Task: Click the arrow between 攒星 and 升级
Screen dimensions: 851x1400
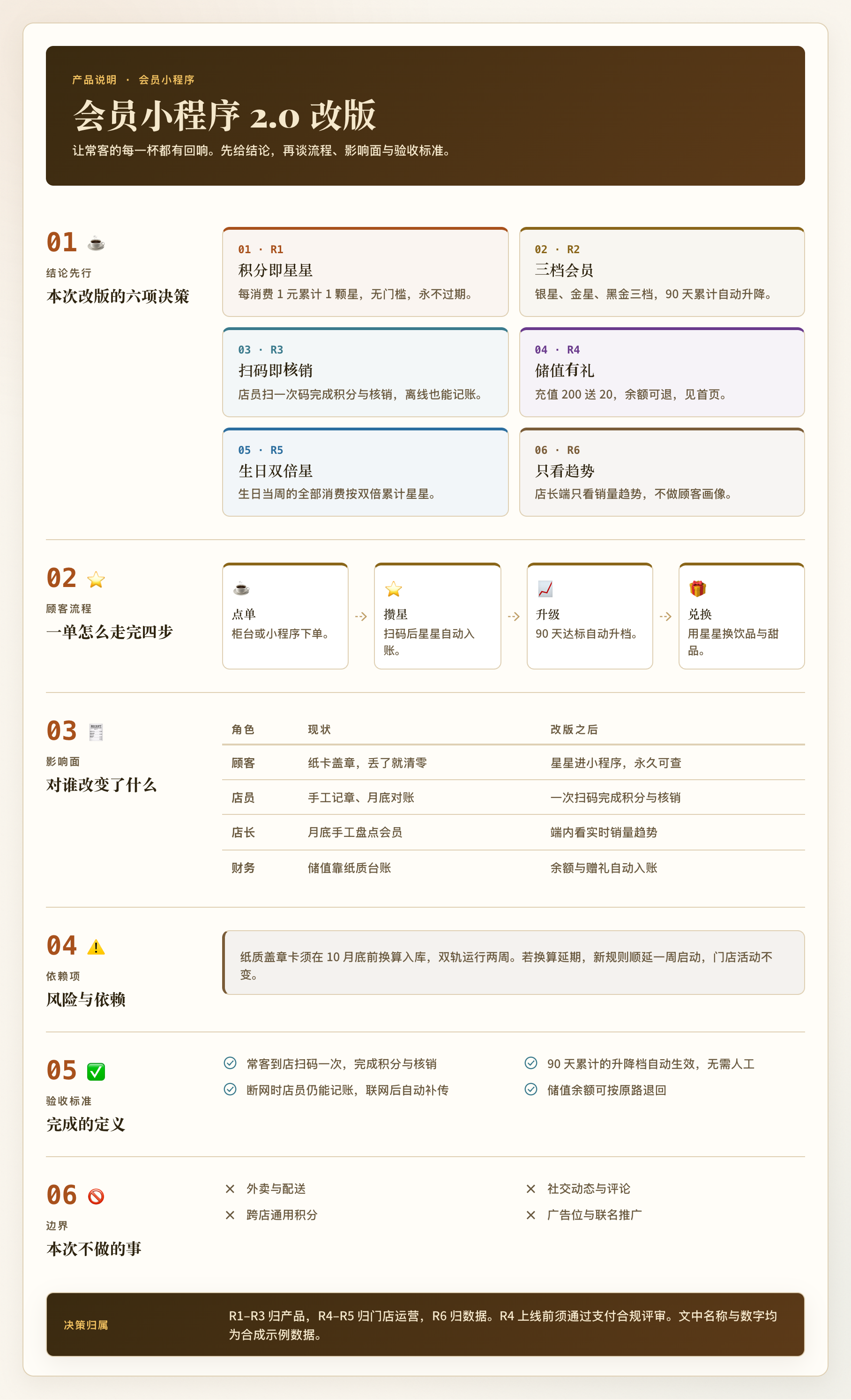Action: coord(514,617)
